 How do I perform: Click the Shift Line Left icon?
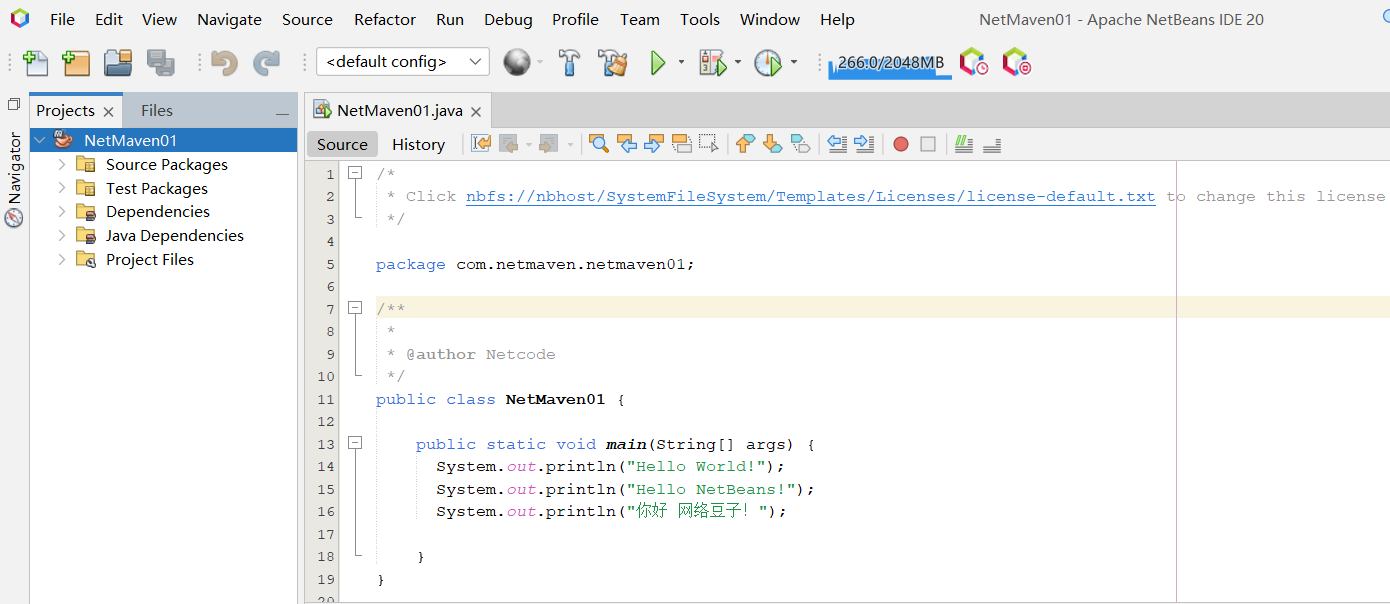tap(837, 144)
